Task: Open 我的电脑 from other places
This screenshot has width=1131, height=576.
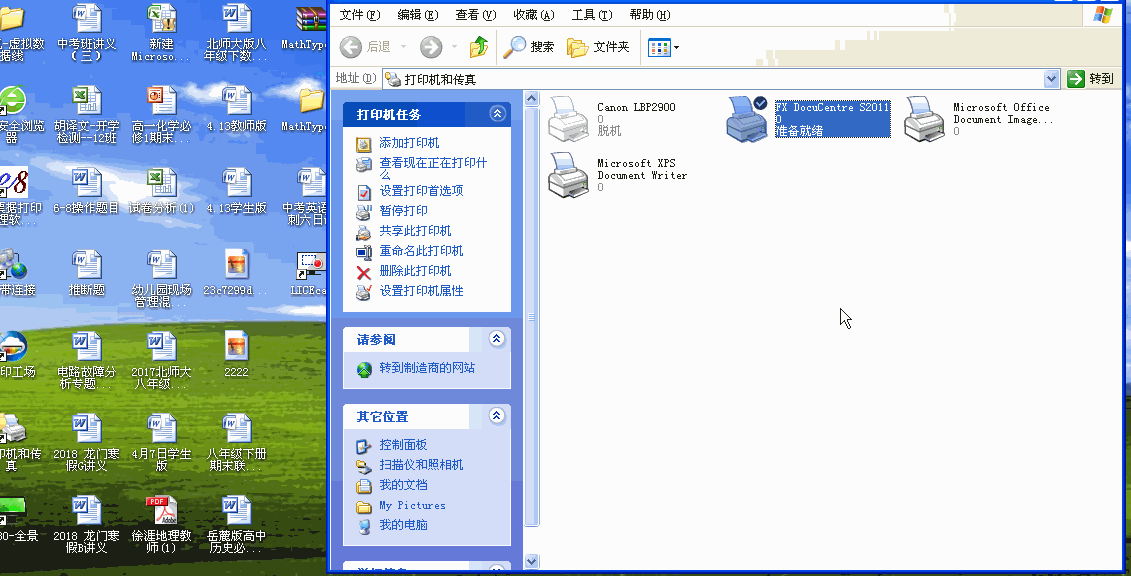Action: click(403, 526)
